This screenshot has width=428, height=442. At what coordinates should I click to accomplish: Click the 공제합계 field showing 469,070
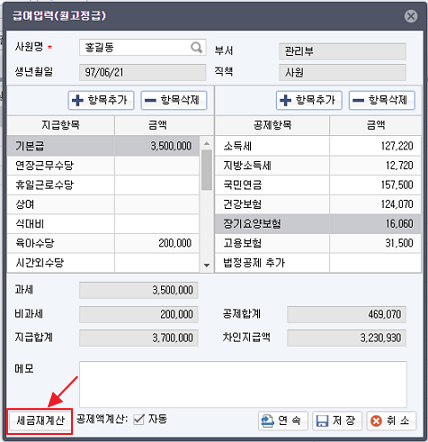[x=347, y=314]
